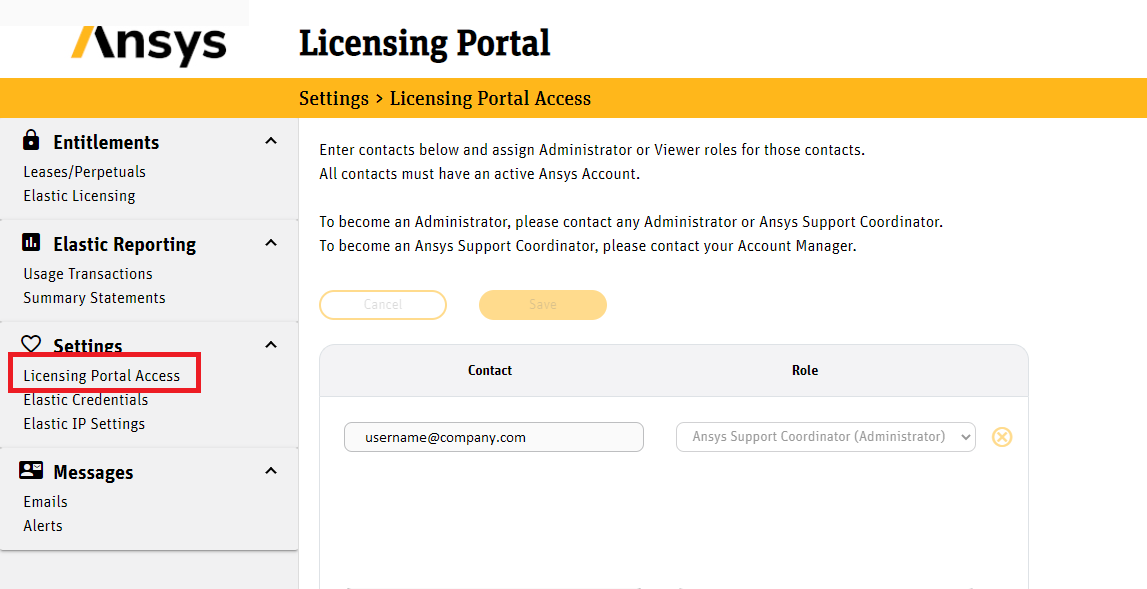Open Emails under Messages
This screenshot has width=1147, height=589.
point(45,502)
